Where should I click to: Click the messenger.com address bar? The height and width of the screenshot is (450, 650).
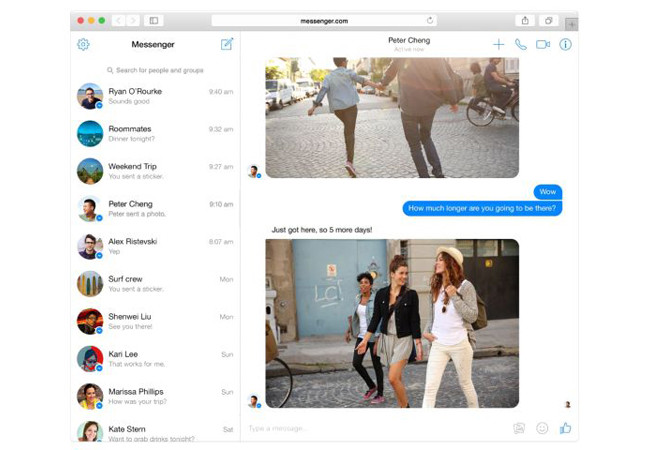click(324, 21)
